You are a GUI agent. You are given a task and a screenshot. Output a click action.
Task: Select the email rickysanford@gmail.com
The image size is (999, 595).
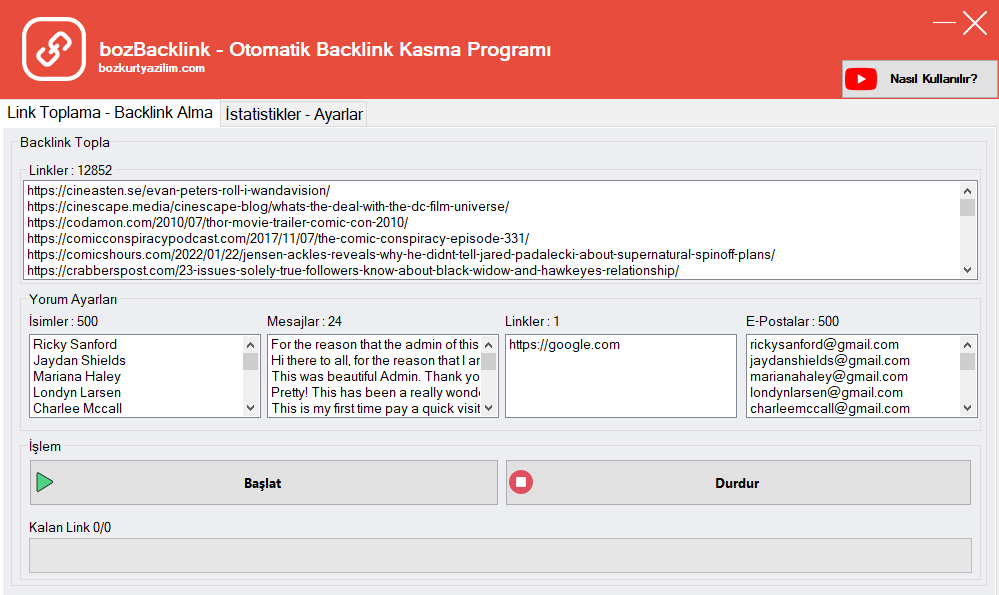(x=824, y=345)
